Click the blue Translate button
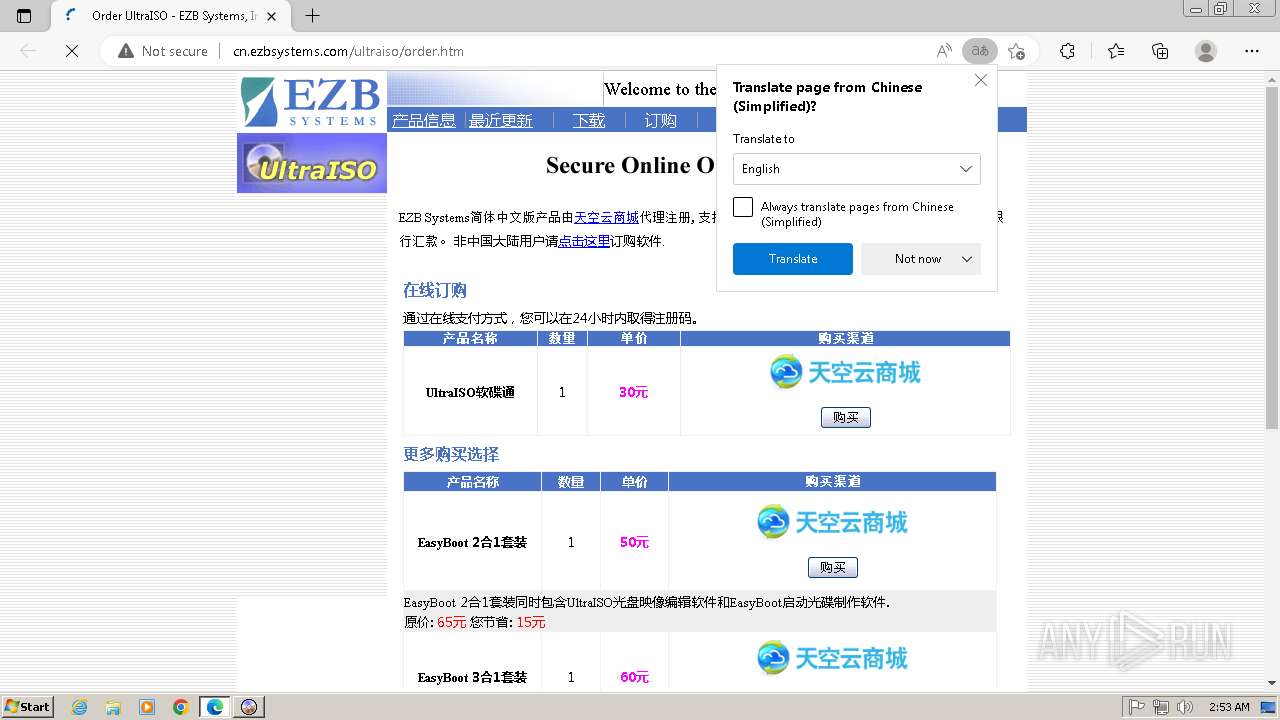The height and width of the screenshot is (720, 1280). point(793,259)
